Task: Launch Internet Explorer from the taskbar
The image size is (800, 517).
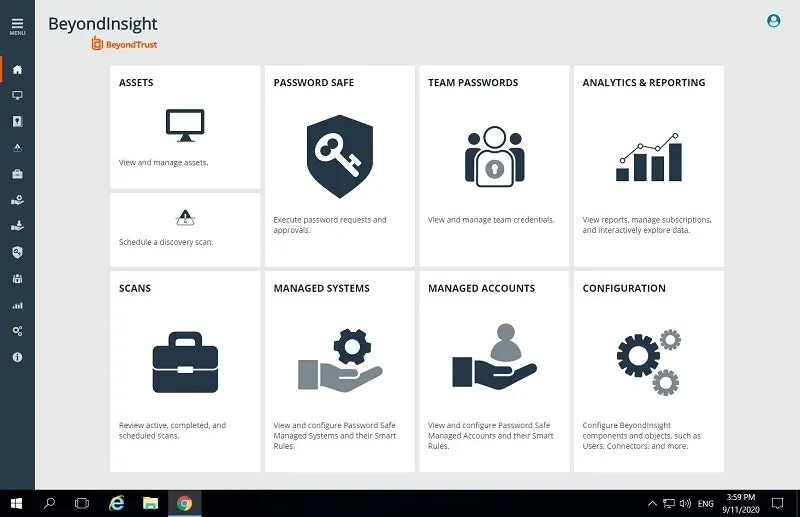Action: point(116,504)
